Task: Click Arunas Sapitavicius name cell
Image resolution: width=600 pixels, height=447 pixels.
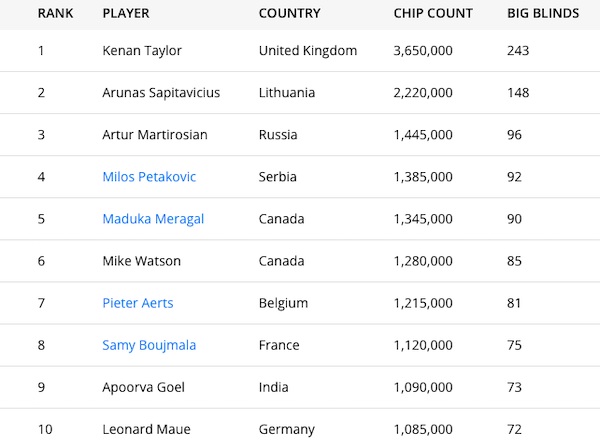Action: (161, 93)
